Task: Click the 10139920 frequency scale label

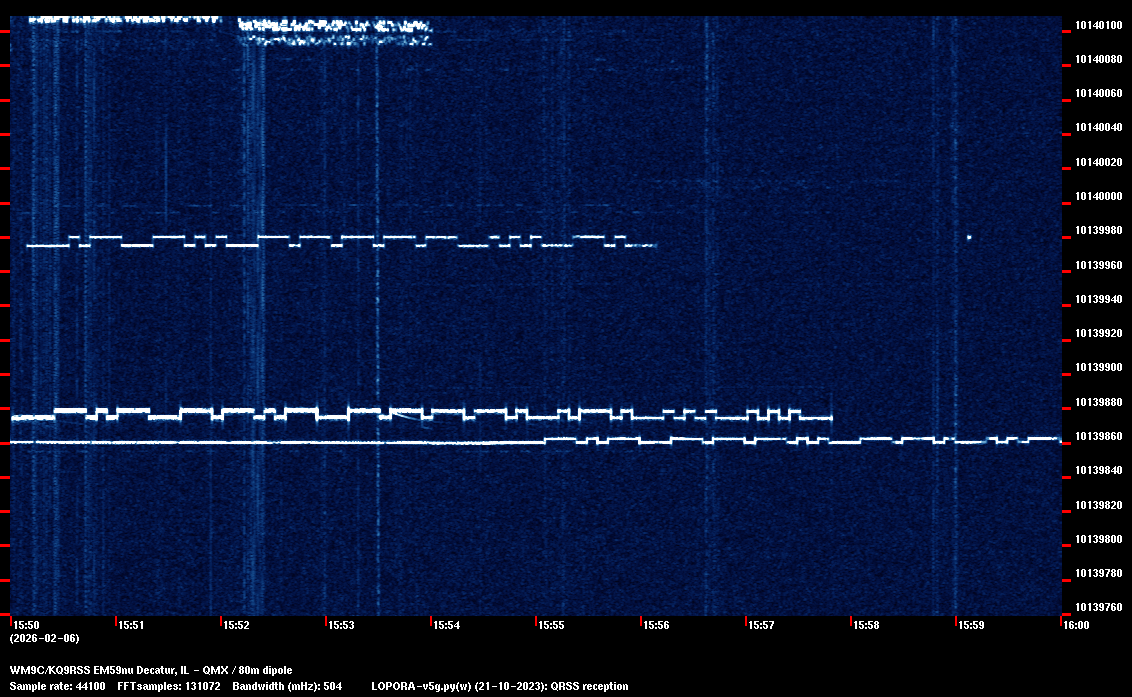Action: click(x=1097, y=333)
